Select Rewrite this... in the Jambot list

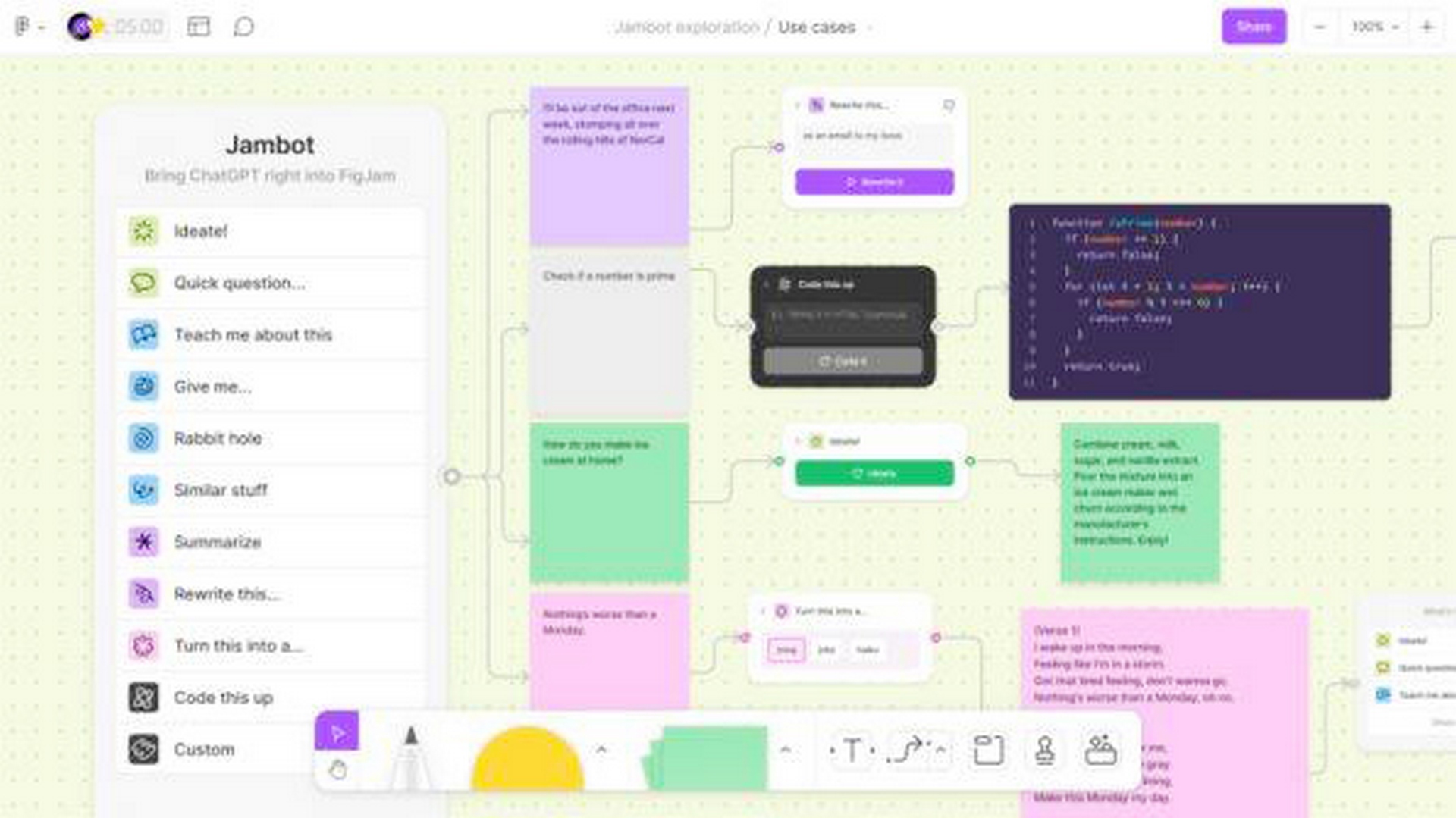pos(270,594)
